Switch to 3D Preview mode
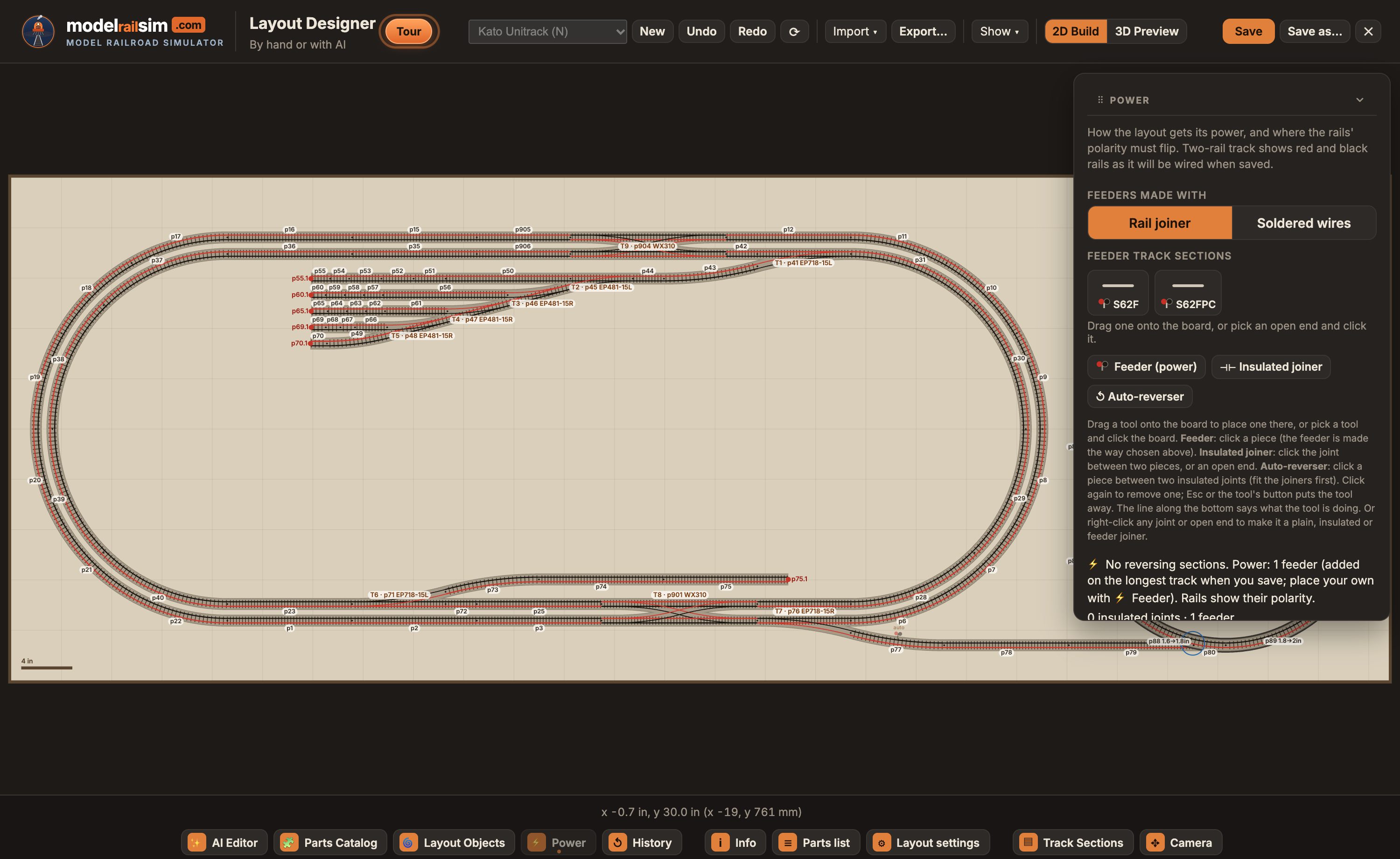This screenshot has height=859, width=1400. coord(1146,31)
